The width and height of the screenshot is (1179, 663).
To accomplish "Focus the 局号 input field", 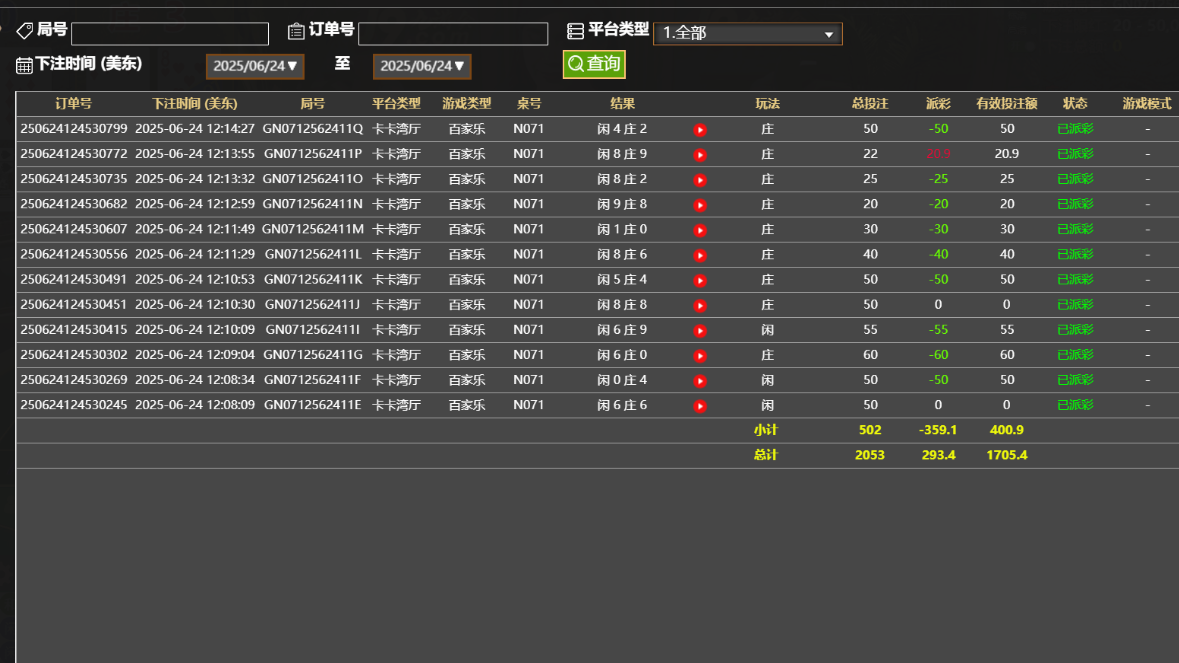I will [170, 34].
